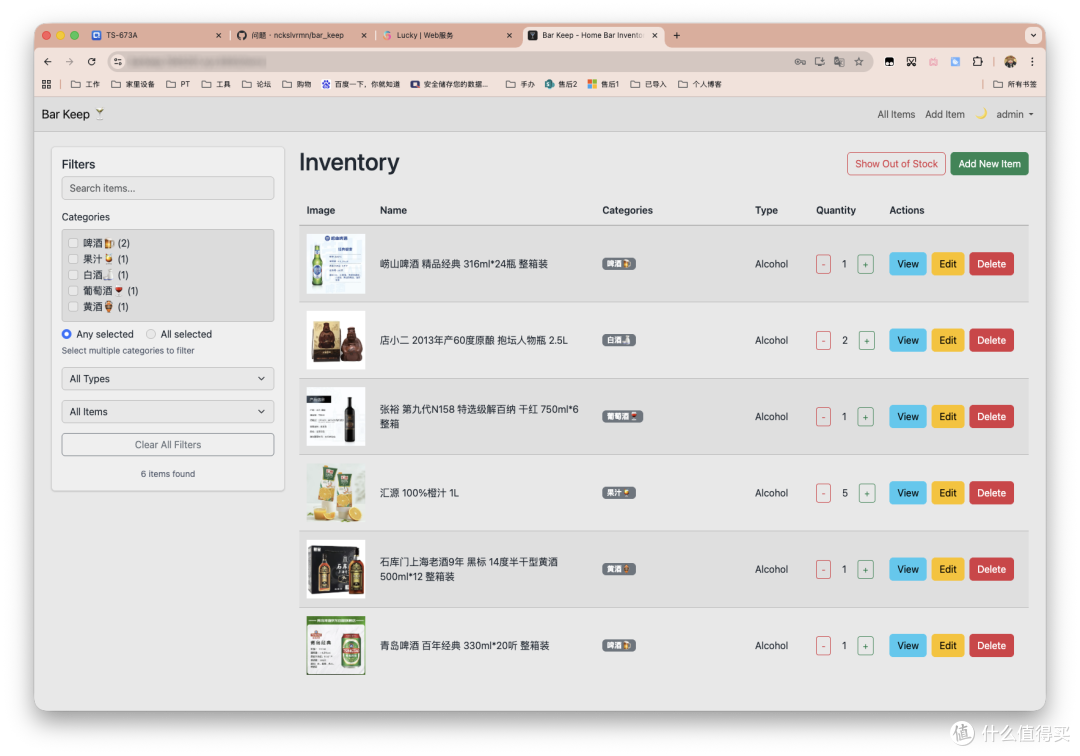View the 崂山啤酒 item
The image size is (1080, 756).
[908, 264]
